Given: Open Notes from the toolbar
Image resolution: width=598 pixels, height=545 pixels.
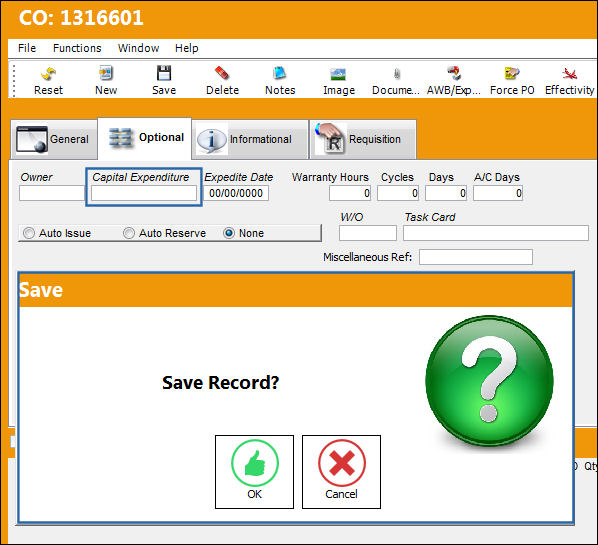Looking at the screenshot, I should pyautogui.click(x=280, y=73).
